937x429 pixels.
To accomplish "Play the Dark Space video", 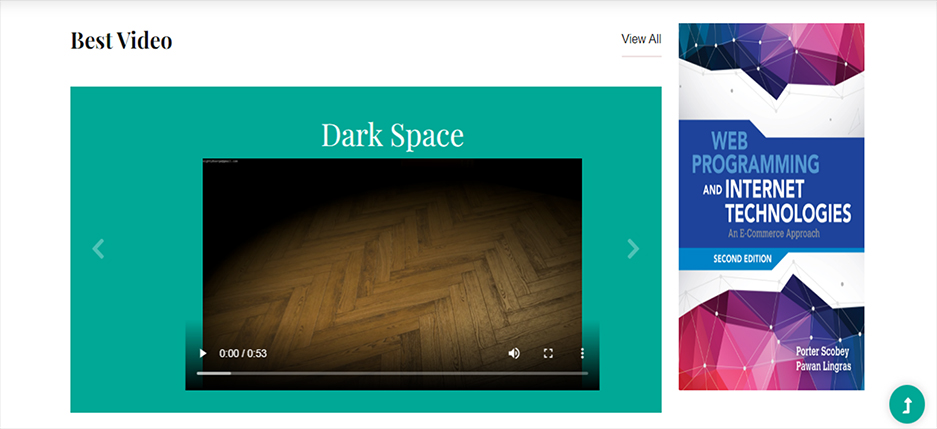I will (203, 353).
